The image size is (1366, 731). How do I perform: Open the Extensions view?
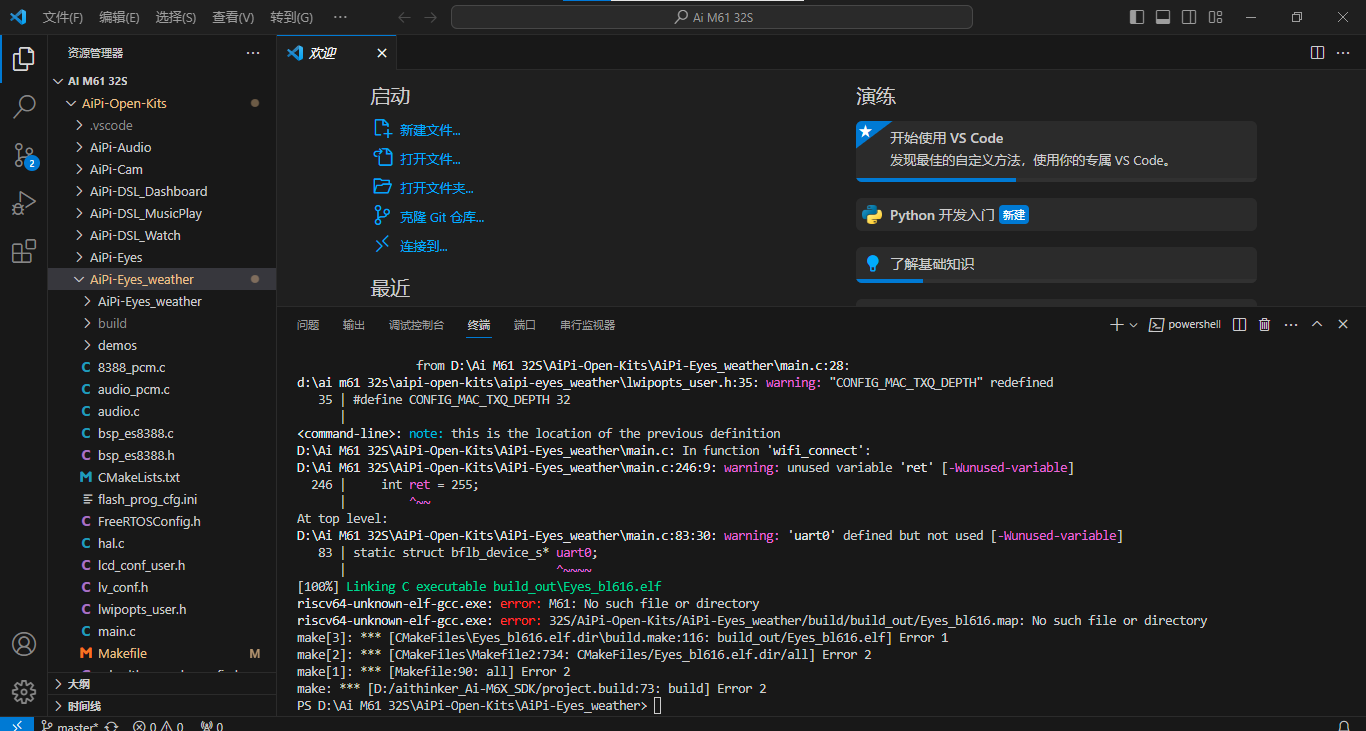pyautogui.click(x=24, y=251)
